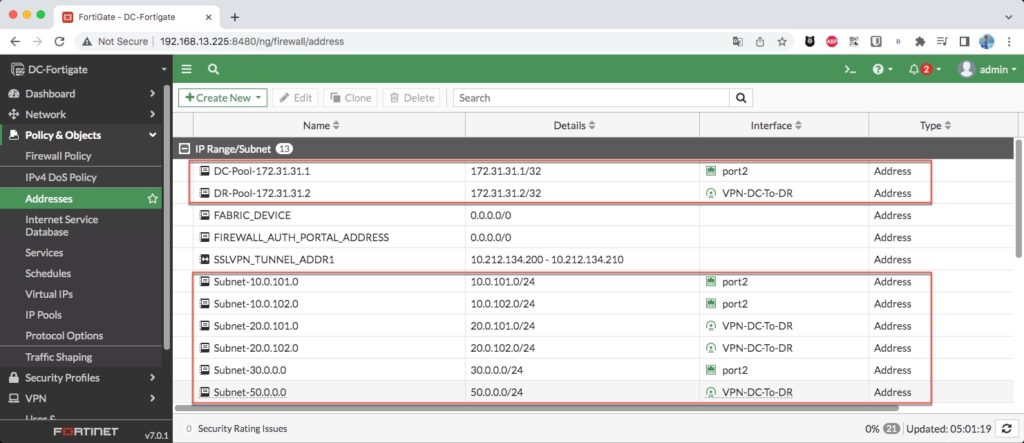Click the horizontal table scrollbar
The width and height of the screenshot is (1024, 443).
pyautogui.click(x=536, y=408)
